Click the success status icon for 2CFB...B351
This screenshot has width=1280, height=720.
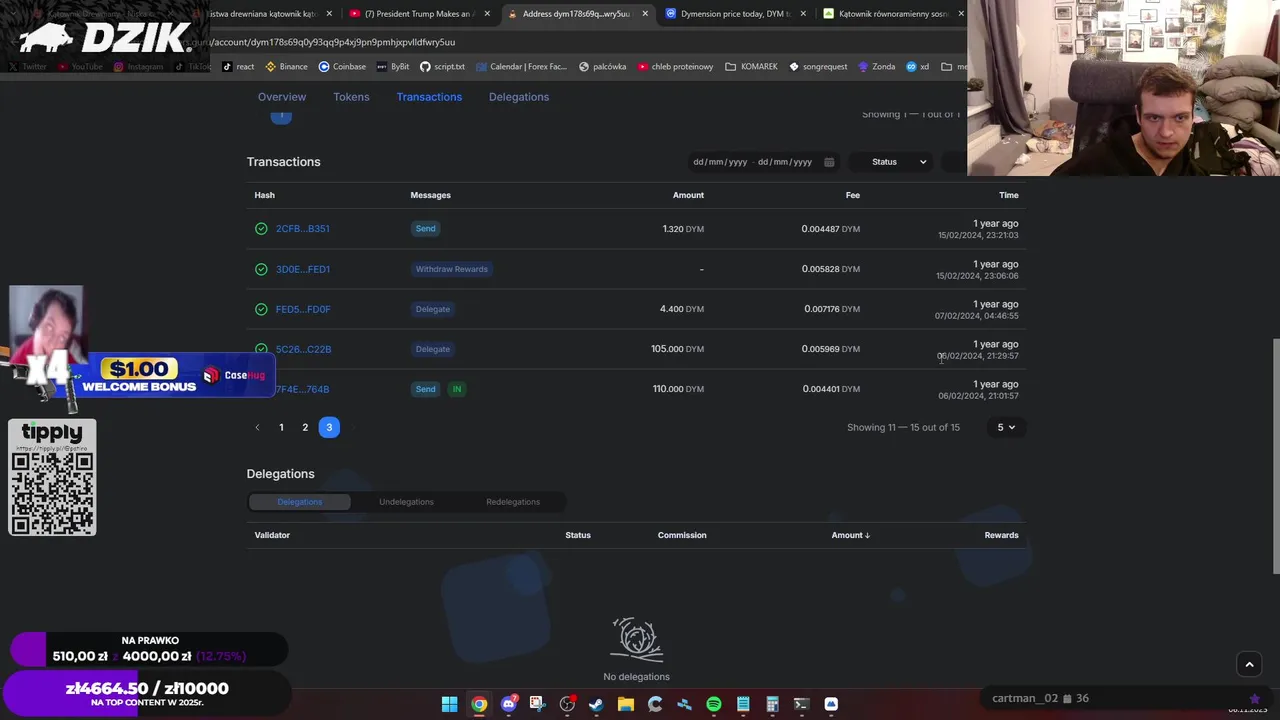pyautogui.click(x=261, y=229)
